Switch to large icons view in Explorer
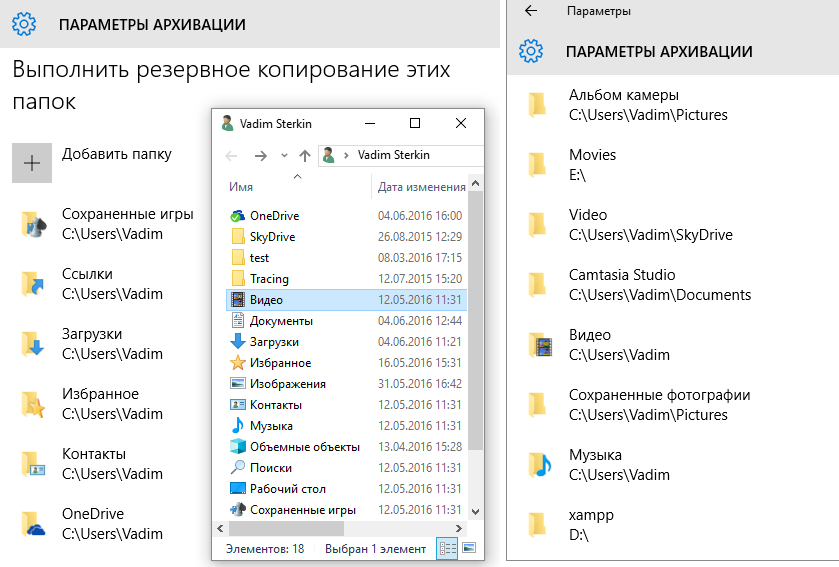839x567 pixels. [468, 549]
